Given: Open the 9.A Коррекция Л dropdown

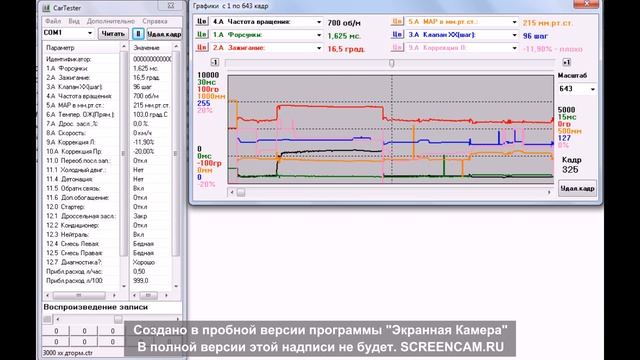Looking at the screenshot, I should (514, 48).
